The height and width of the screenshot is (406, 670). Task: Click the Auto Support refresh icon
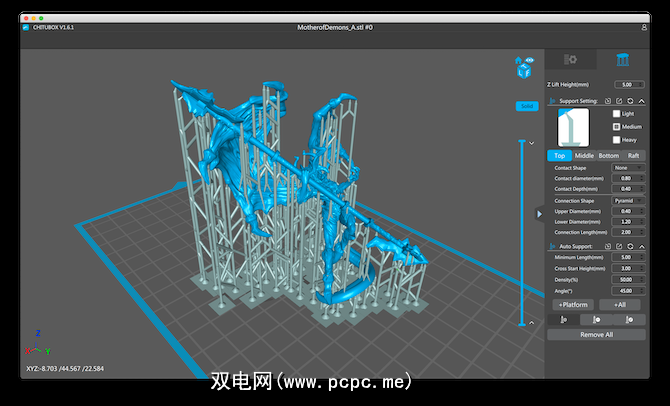click(x=631, y=245)
